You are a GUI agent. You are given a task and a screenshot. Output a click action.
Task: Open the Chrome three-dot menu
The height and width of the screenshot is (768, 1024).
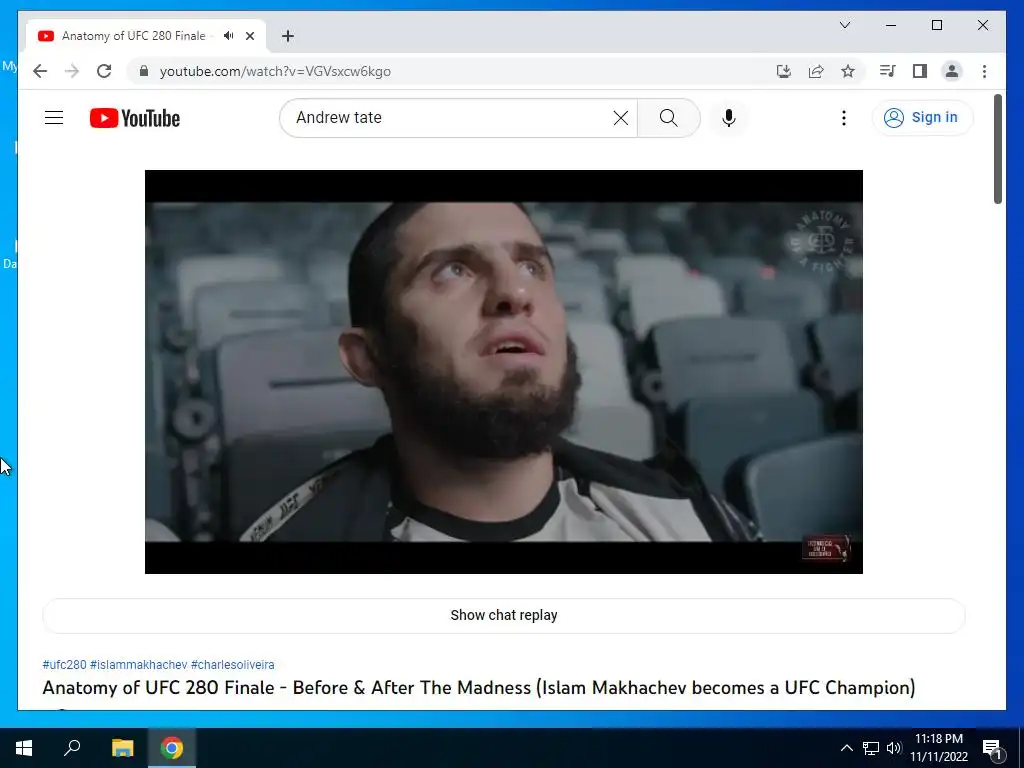click(984, 71)
